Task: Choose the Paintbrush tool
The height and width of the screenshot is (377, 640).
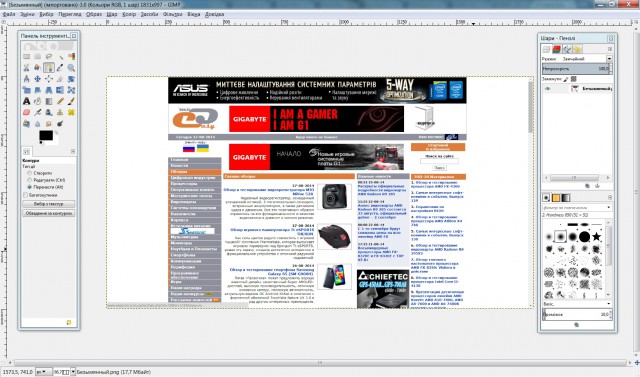Action: point(71,101)
